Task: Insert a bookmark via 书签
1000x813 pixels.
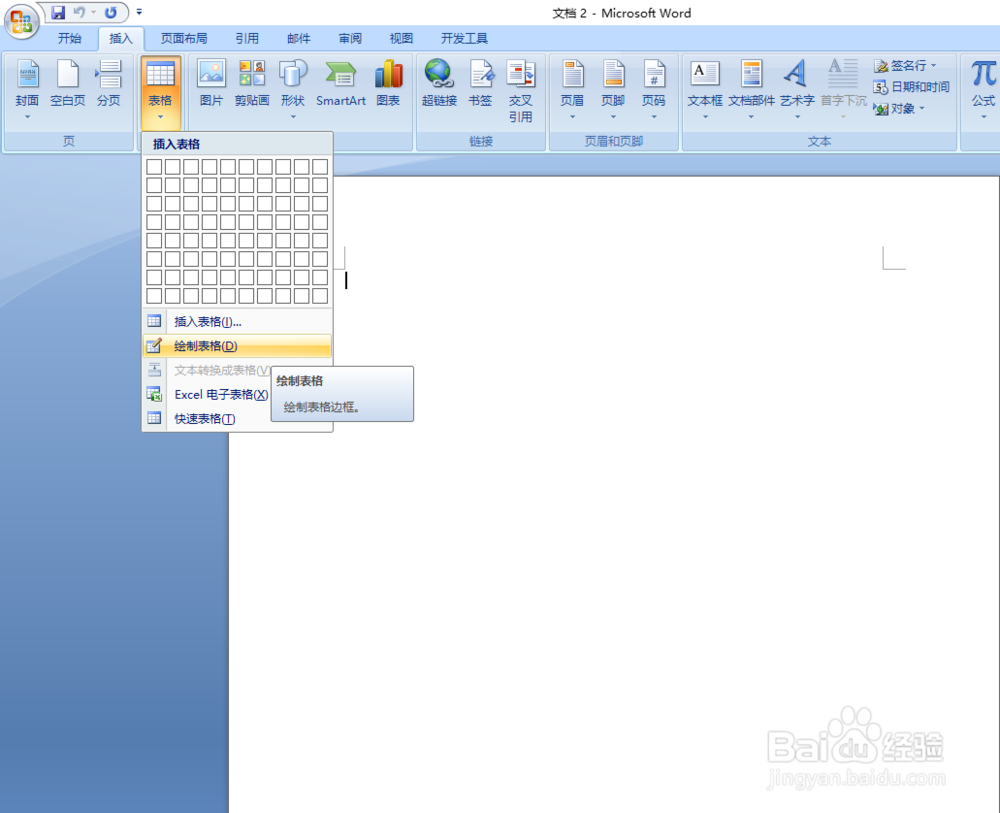Action: [x=480, y=83]
